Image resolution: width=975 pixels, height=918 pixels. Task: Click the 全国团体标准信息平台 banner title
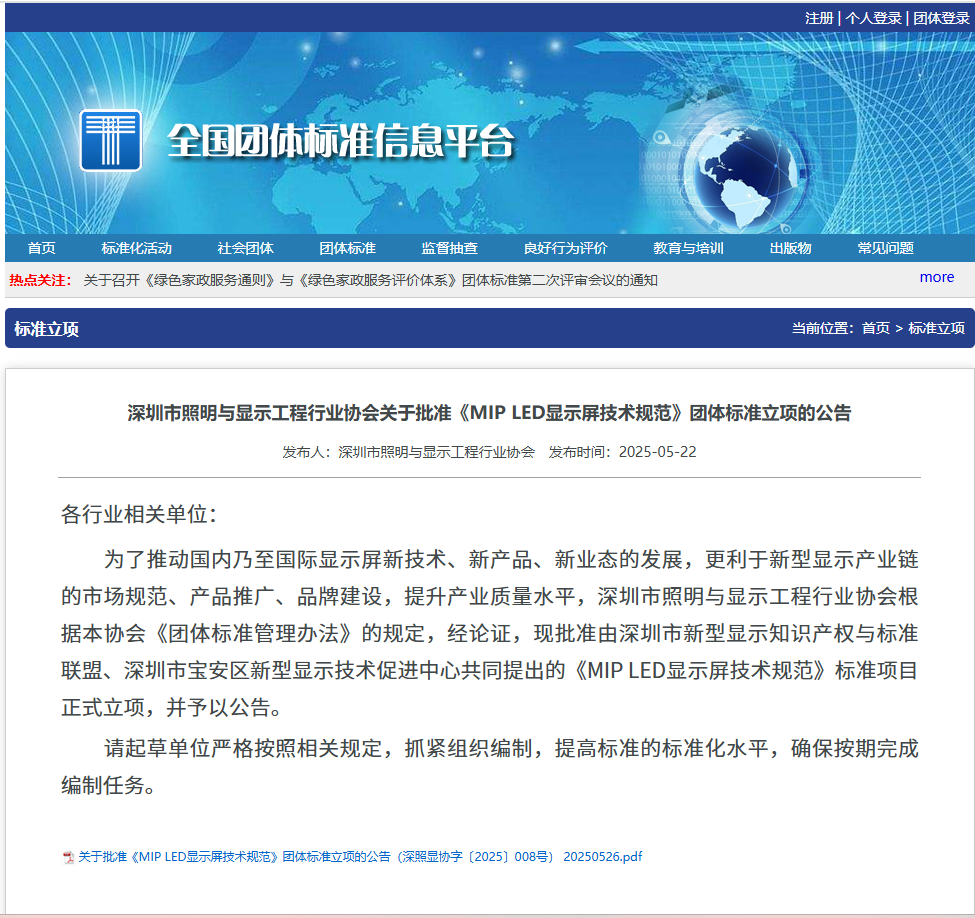click(x=341, y=141)
